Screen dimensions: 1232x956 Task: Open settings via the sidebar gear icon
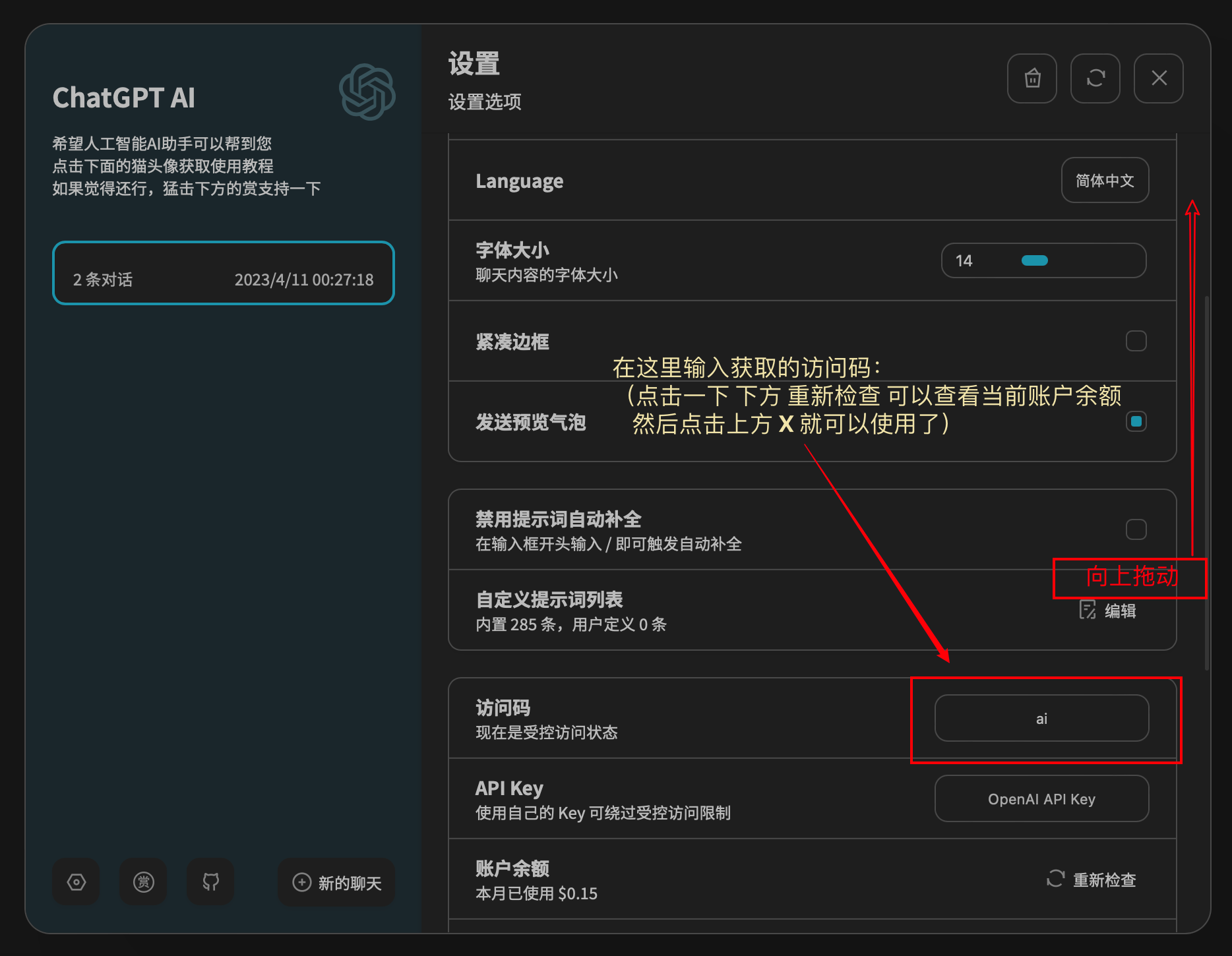coord(77,882)
